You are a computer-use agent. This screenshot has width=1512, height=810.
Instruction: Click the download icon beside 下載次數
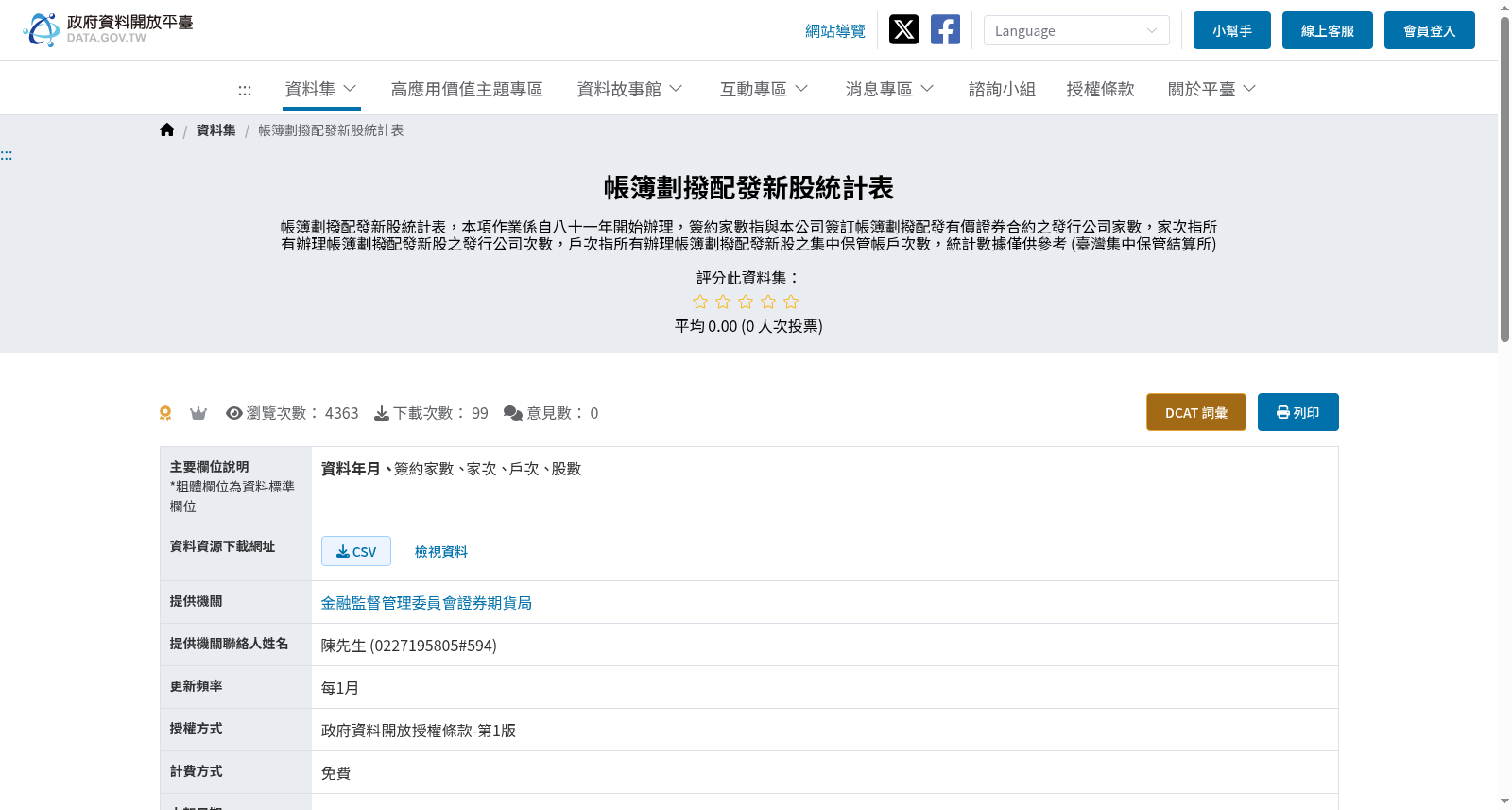pyautogui.click(x=382, y=413)
